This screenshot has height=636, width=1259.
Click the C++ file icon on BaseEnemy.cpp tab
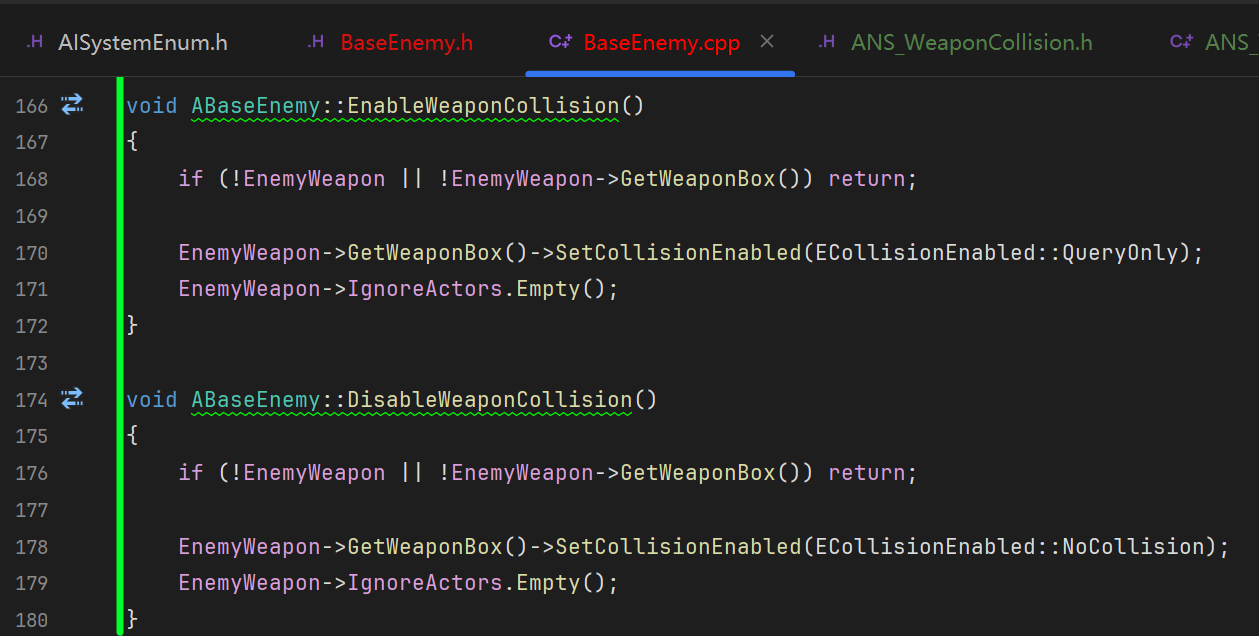[560, 42]
